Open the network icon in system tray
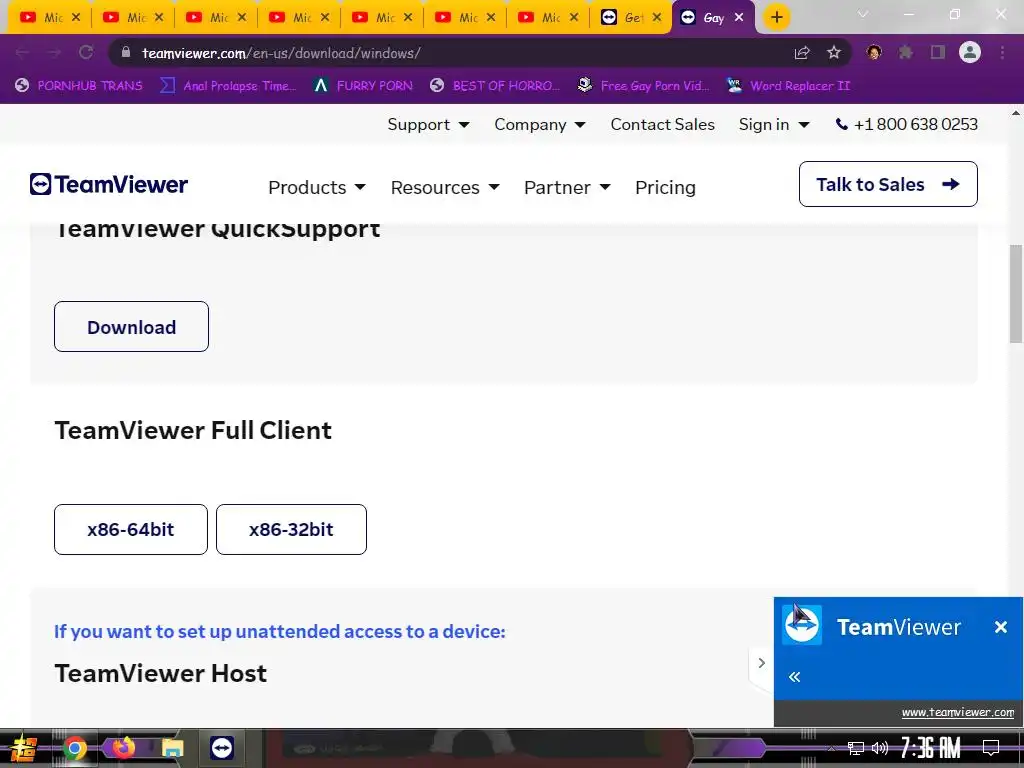 (855, 748)
